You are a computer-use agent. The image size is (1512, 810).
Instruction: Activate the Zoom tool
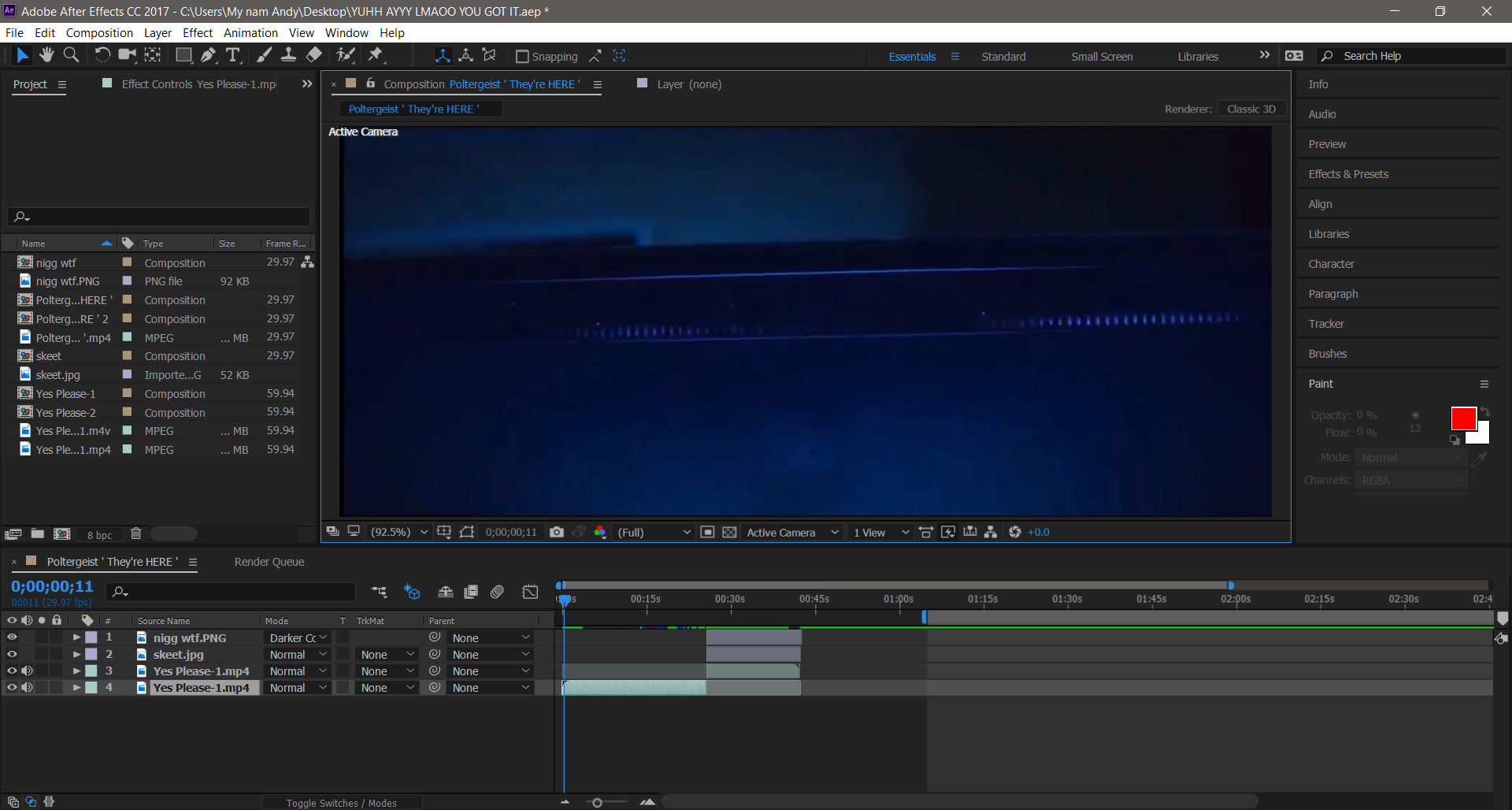click(x=71, y=55)
